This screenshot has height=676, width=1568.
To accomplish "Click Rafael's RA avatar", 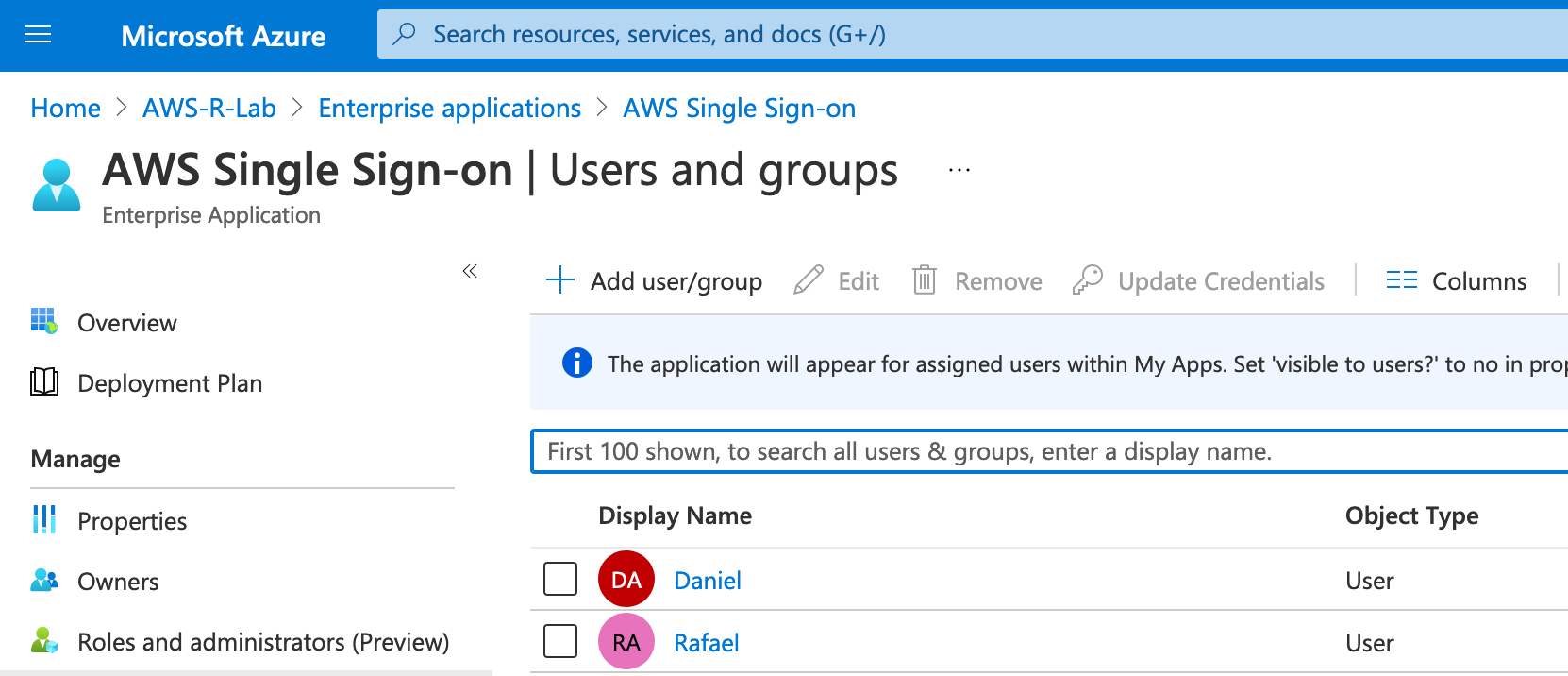I will click(626, 641).
